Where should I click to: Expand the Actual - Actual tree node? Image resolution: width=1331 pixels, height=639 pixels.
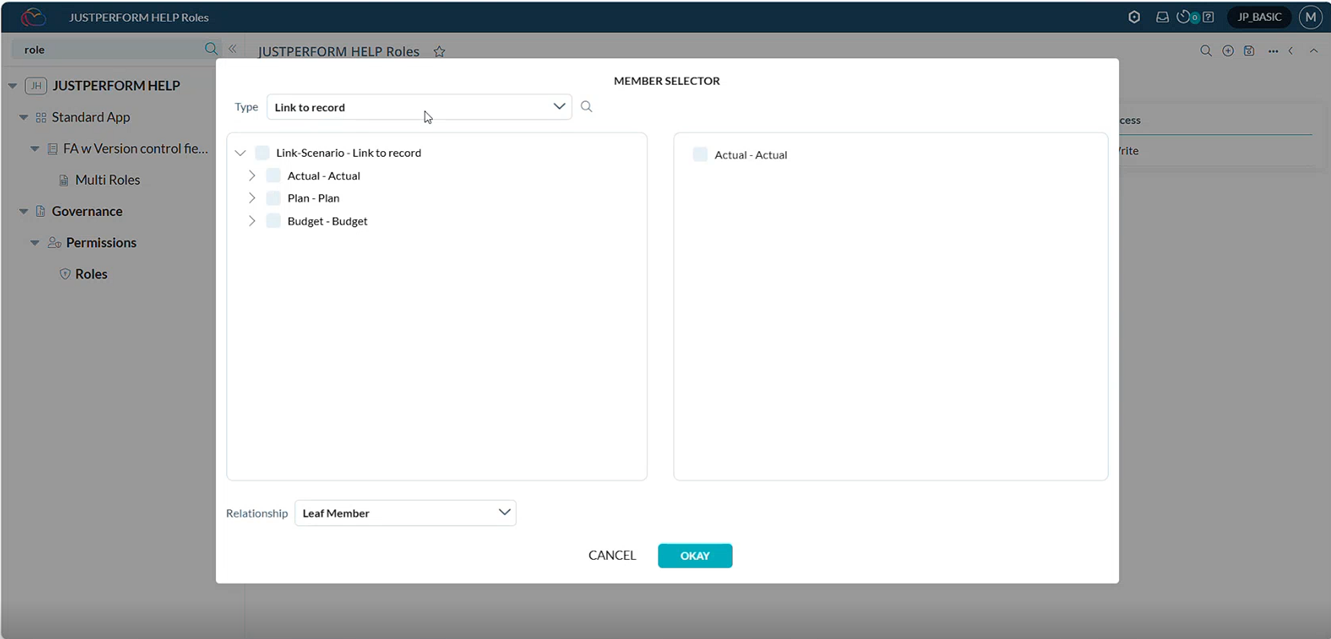point(252,176)
